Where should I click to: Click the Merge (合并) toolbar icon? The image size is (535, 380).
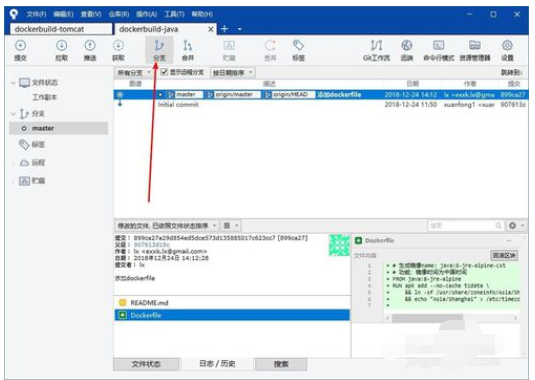click(188, 45)
